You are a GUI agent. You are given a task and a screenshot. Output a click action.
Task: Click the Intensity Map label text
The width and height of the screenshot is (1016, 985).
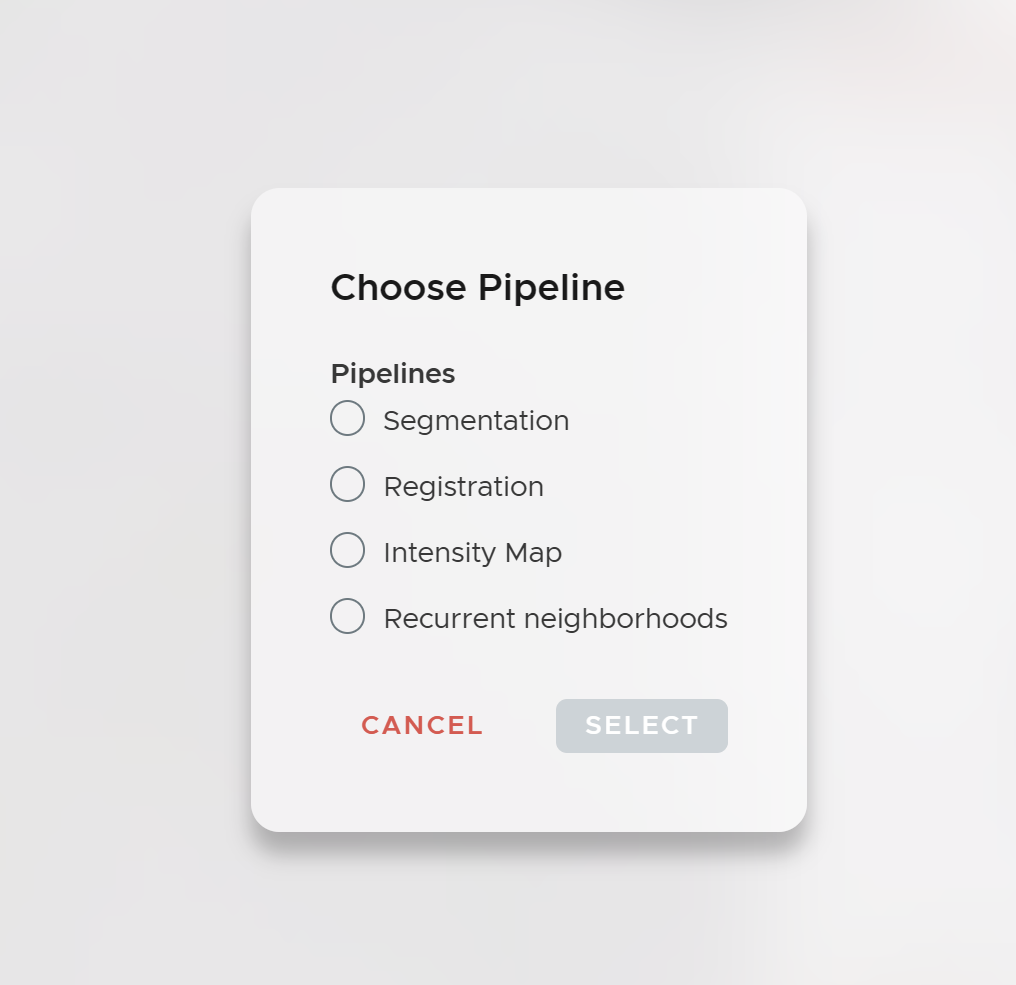pos(472,553)
